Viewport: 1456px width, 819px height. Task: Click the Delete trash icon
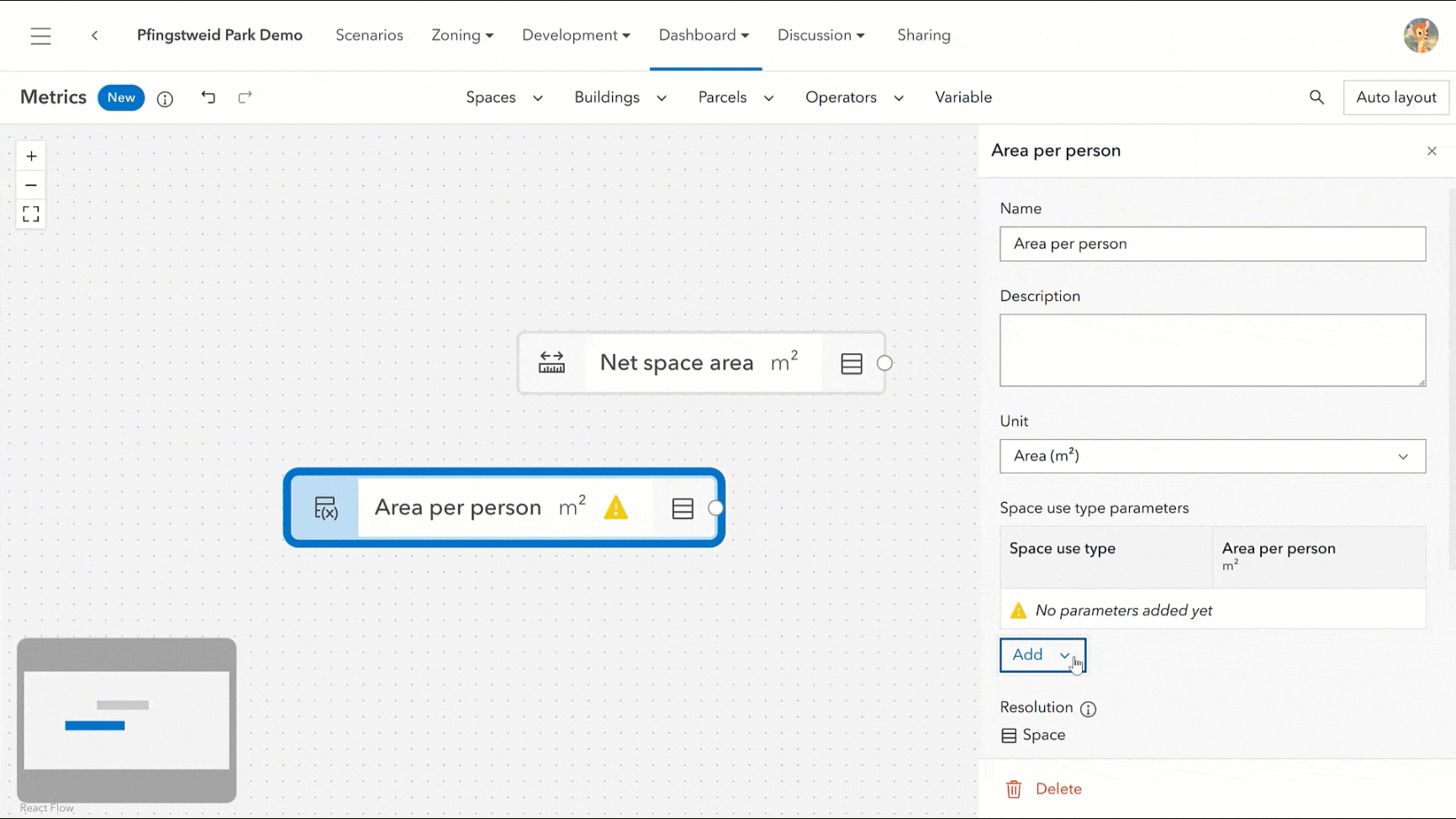click(1014, 790)
